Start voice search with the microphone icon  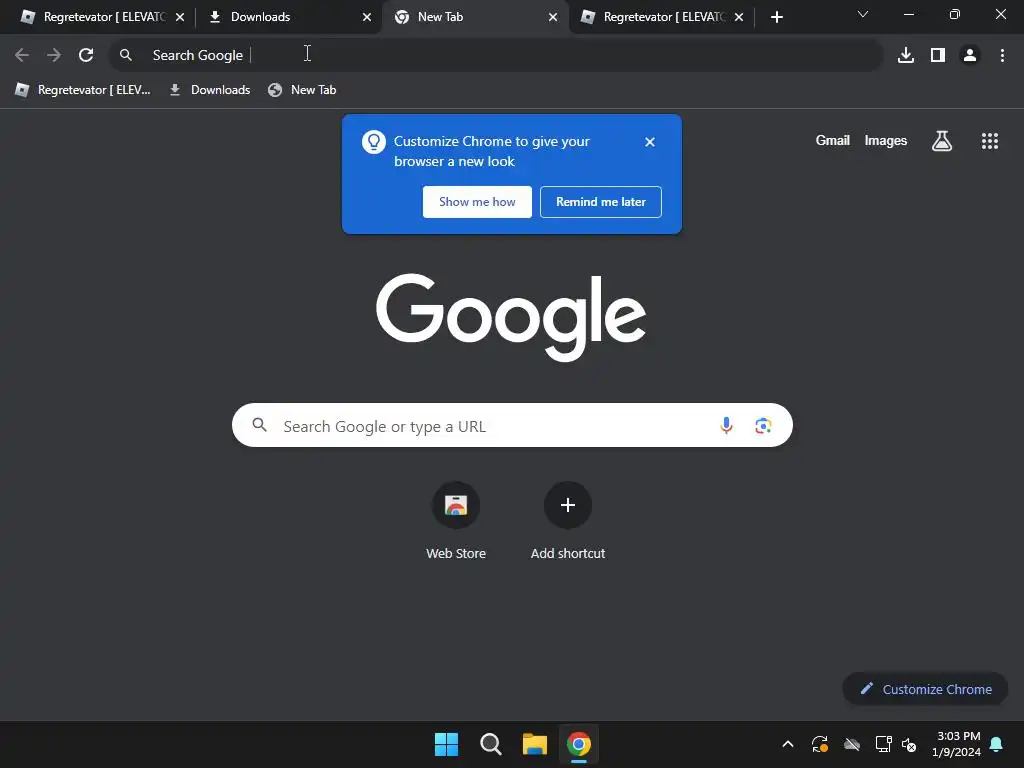tap(726, 426)
